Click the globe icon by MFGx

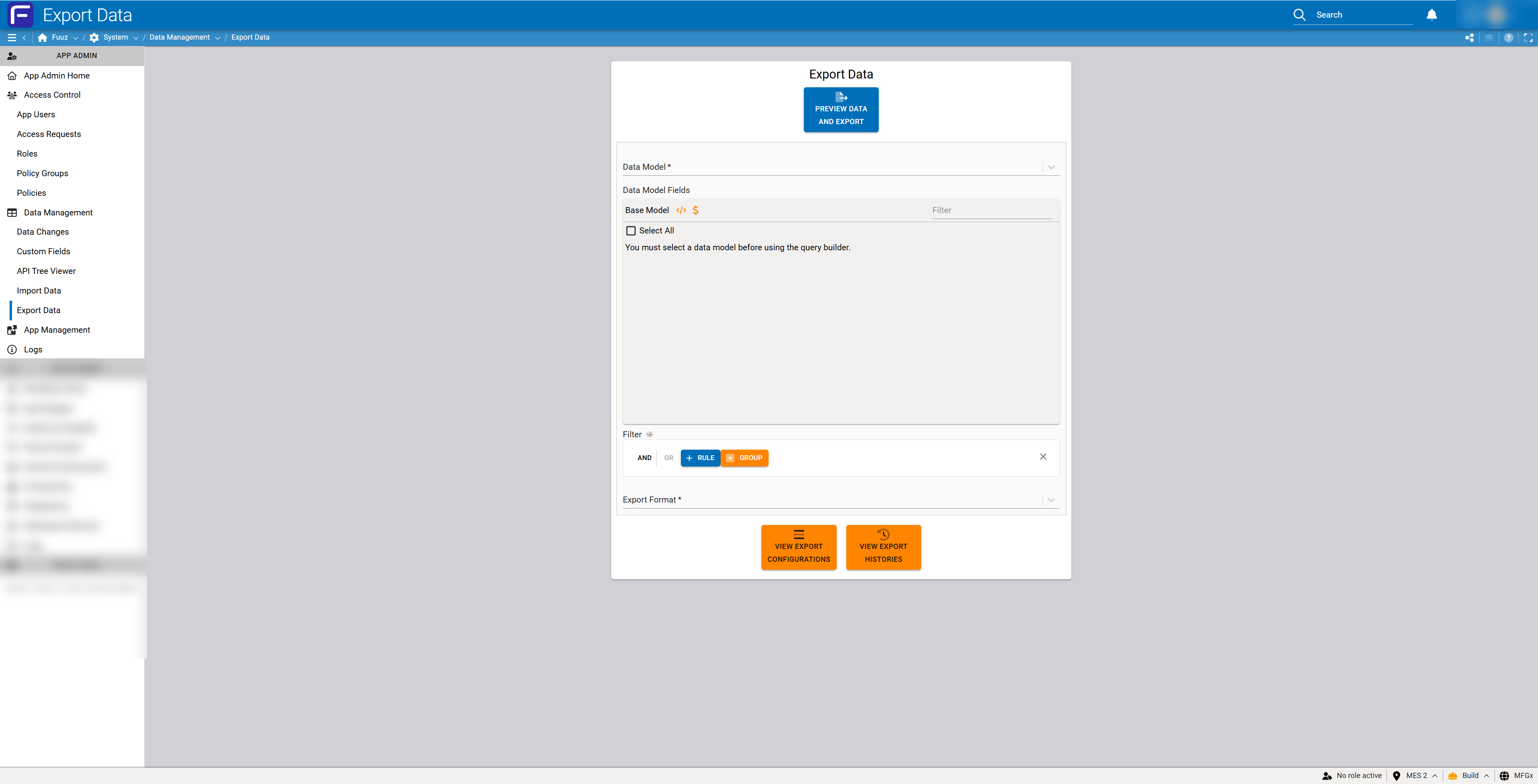click(1504, 776)
